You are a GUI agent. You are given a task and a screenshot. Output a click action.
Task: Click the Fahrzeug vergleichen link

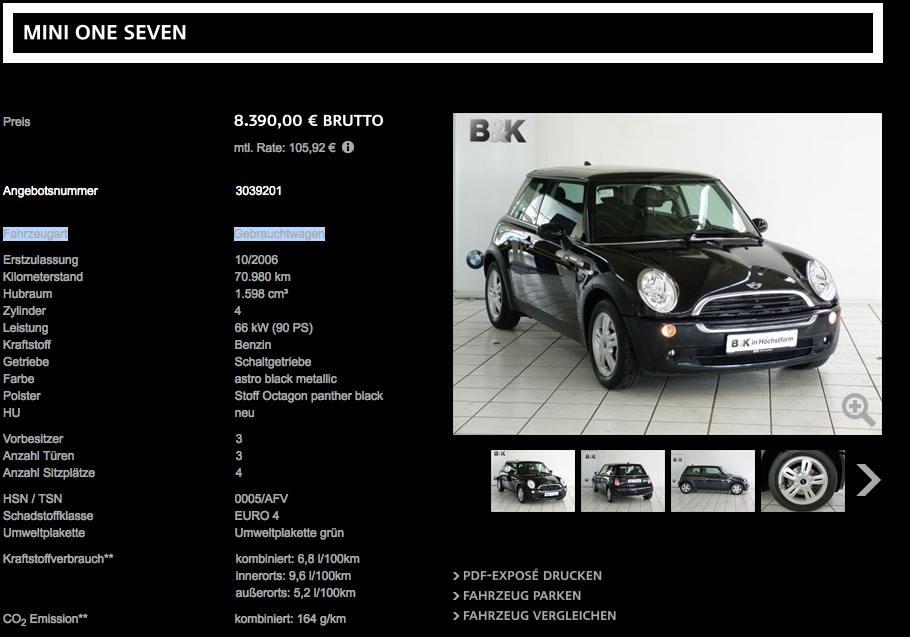[x=539, y=616]
